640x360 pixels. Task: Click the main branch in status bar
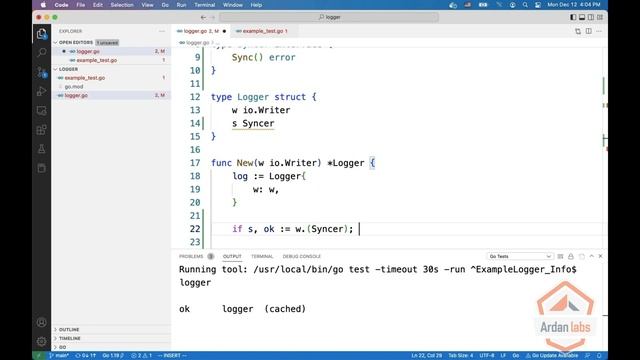pos(59,356)
